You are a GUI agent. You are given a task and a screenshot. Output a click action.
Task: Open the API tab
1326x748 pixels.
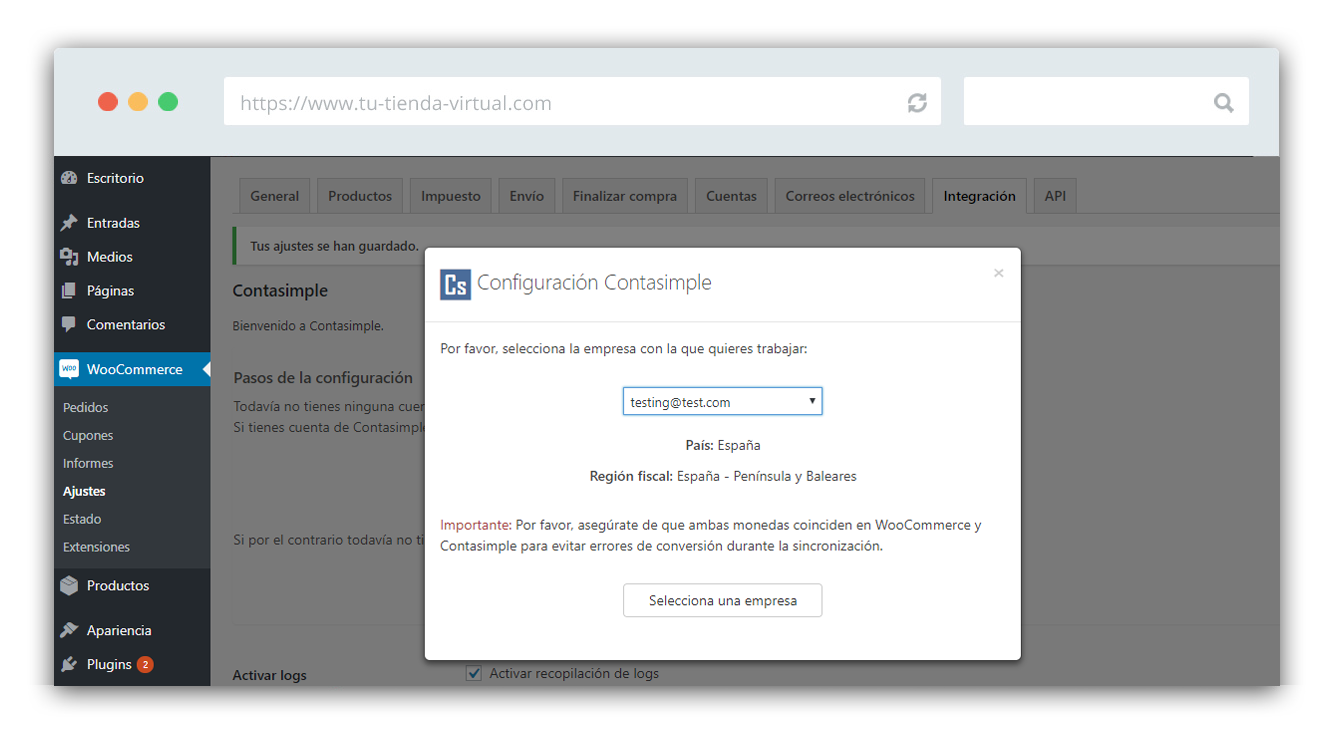tap(1055, 196)
